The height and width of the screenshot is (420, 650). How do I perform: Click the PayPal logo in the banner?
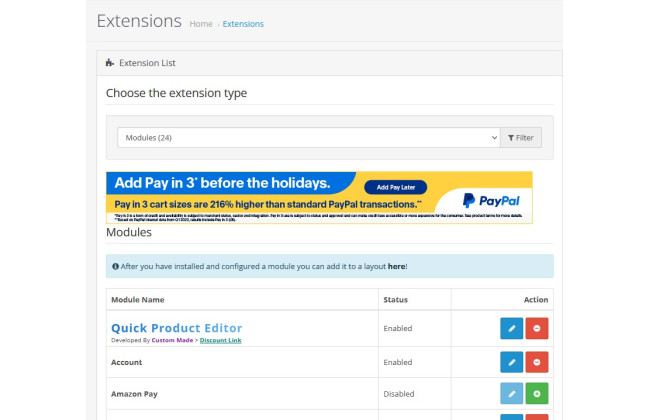click(491, 201)
